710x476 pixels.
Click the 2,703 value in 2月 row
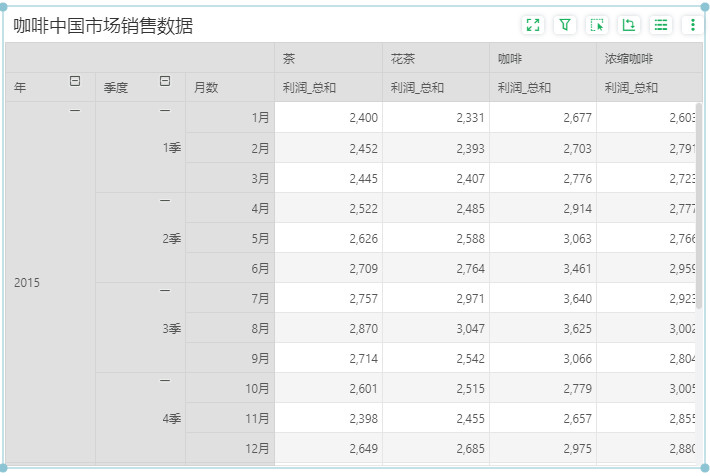(x=577, y=148)
